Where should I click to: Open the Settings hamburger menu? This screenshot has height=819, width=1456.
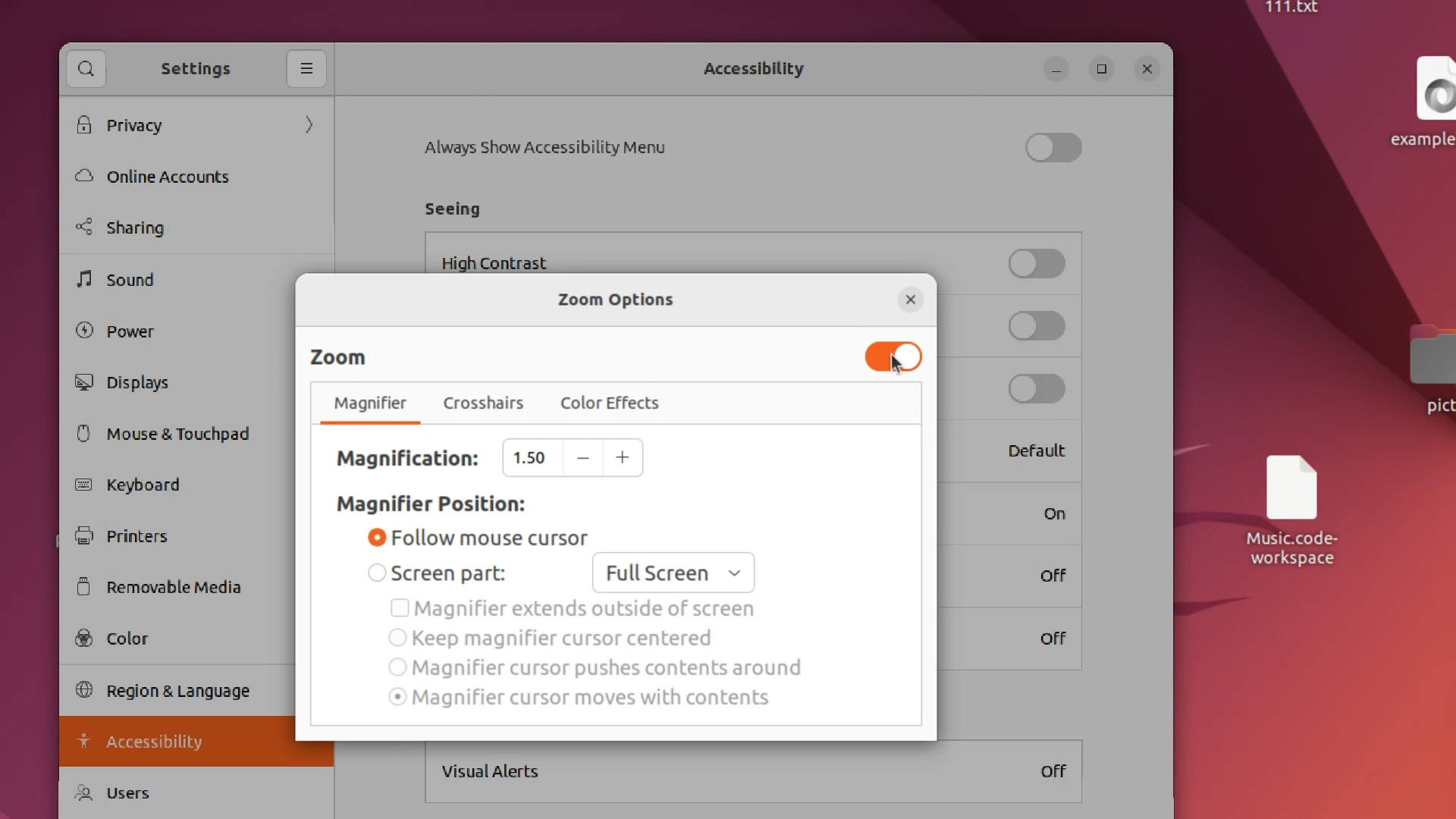pos(306,69)
